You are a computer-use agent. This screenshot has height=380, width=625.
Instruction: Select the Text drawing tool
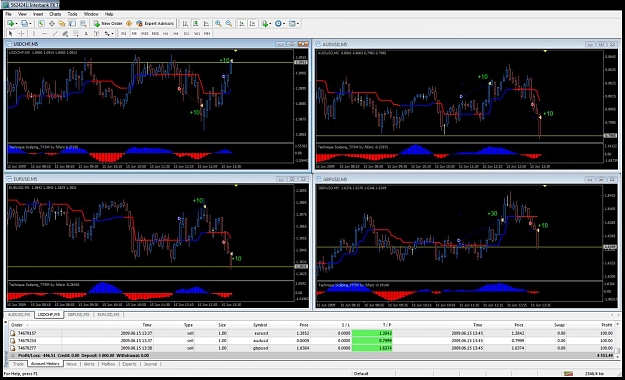[x=86, y=34]
